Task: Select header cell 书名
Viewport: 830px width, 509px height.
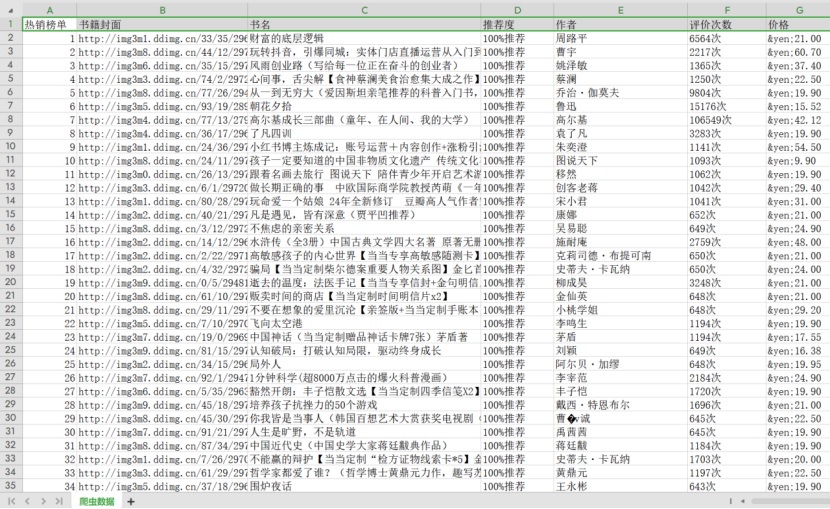Action: [x=364, y=24]
